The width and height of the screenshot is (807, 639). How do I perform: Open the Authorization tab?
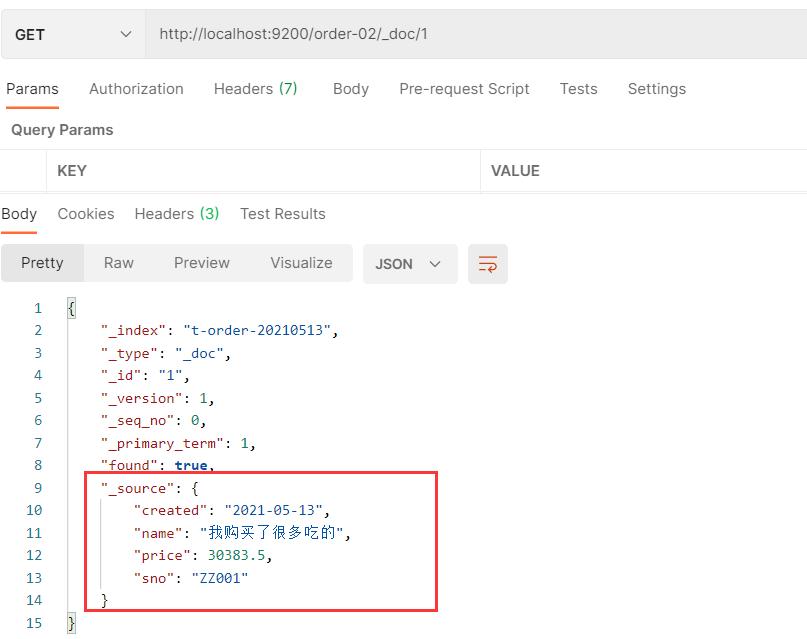[136, 89]
